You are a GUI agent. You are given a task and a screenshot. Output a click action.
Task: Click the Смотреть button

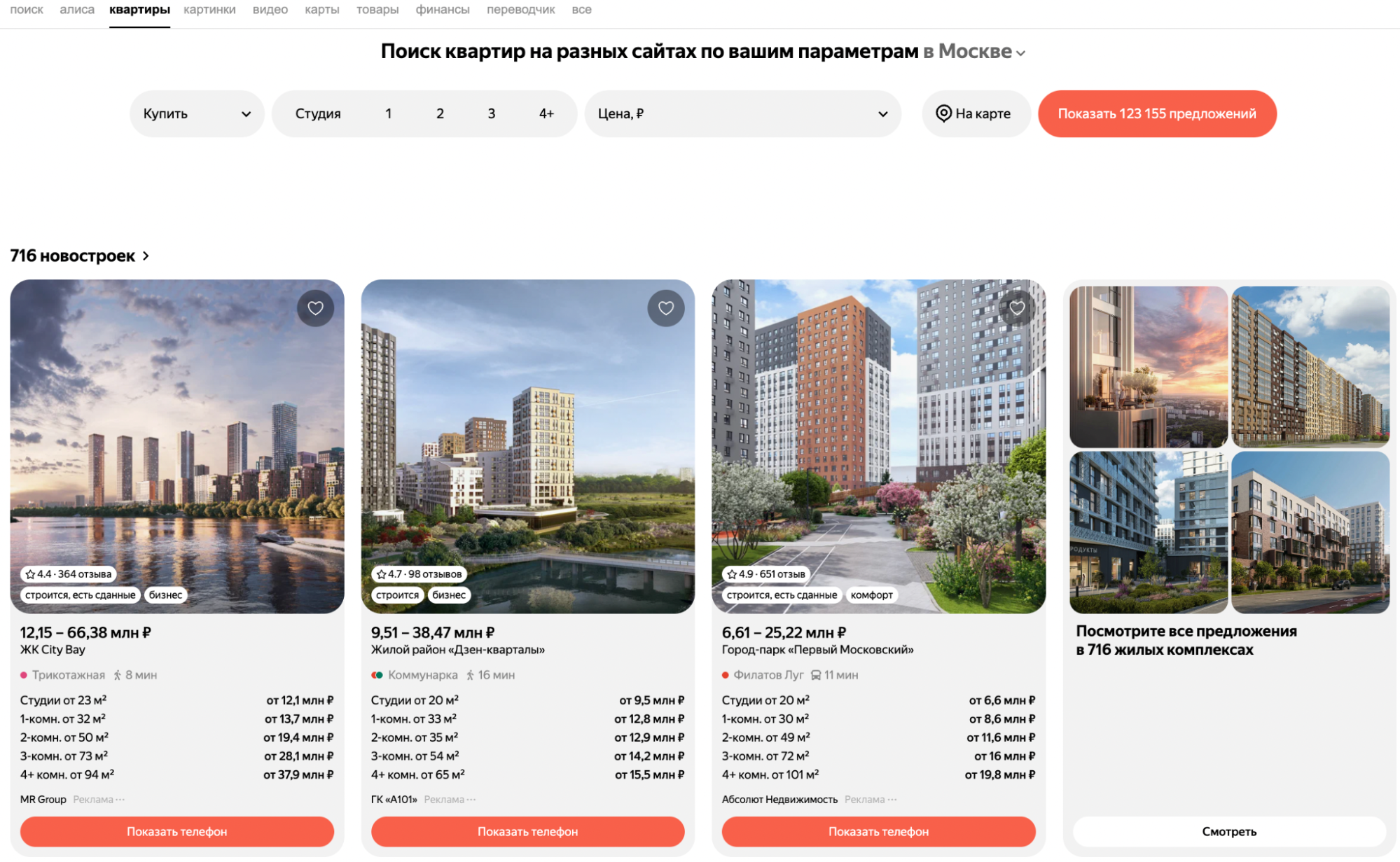1229,832
